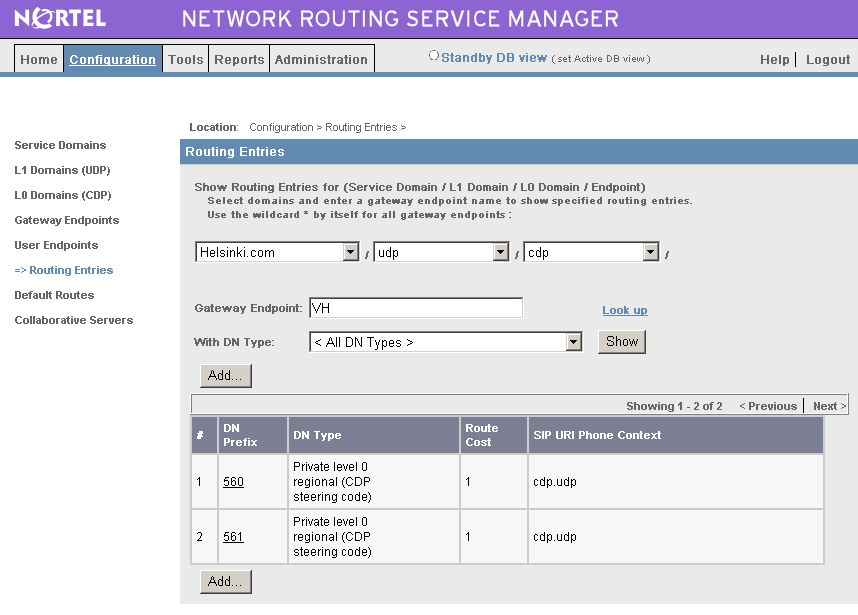Screen dimensions: 858x615
Task: Click the Nortel logo
Action: coord(60,19)
